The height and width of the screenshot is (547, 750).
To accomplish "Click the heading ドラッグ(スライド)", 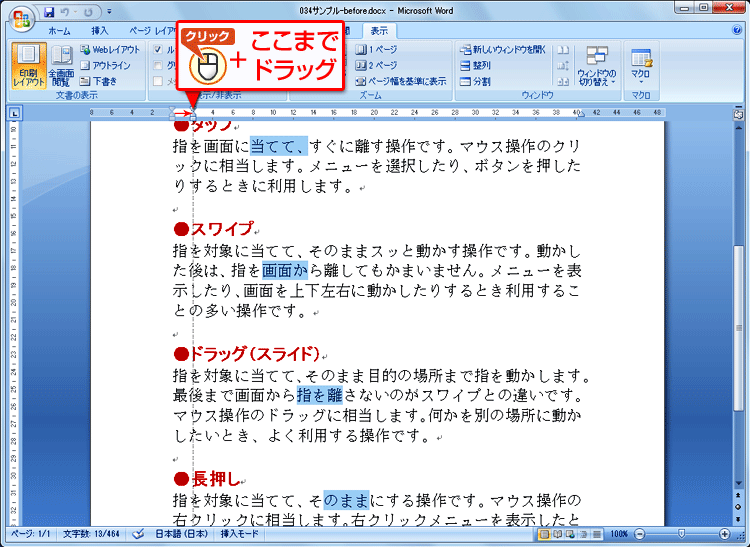I will [x=246, y=354].
